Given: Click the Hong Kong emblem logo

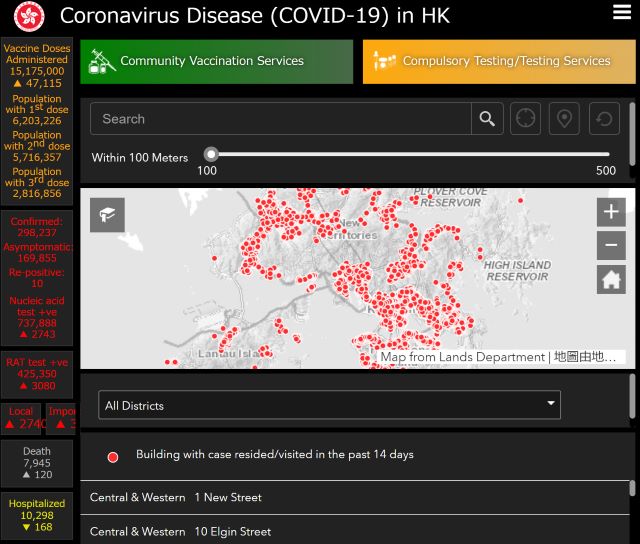Looking at the screenshot, I should coord(29,16).
